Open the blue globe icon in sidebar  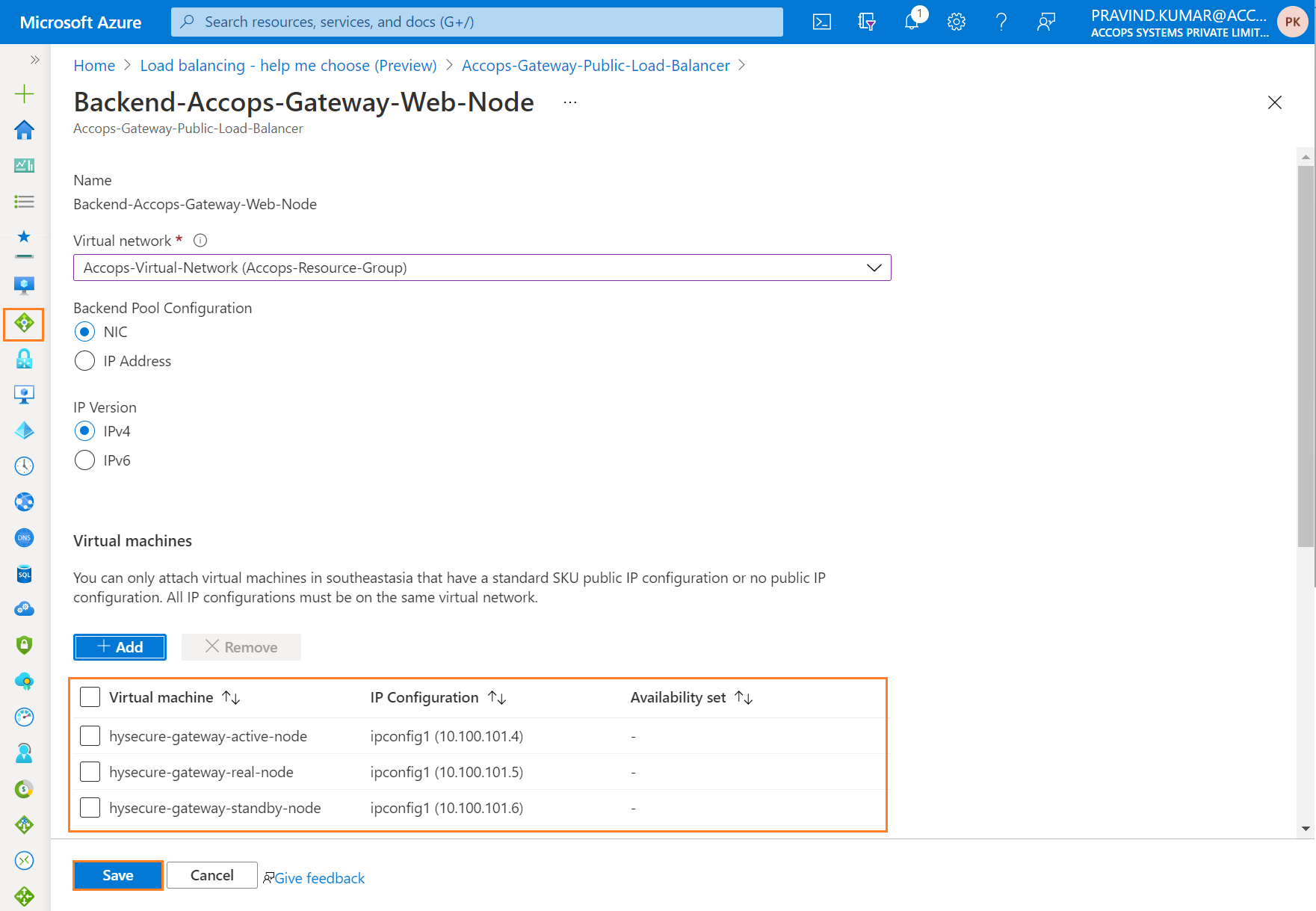tap(24, 501)
